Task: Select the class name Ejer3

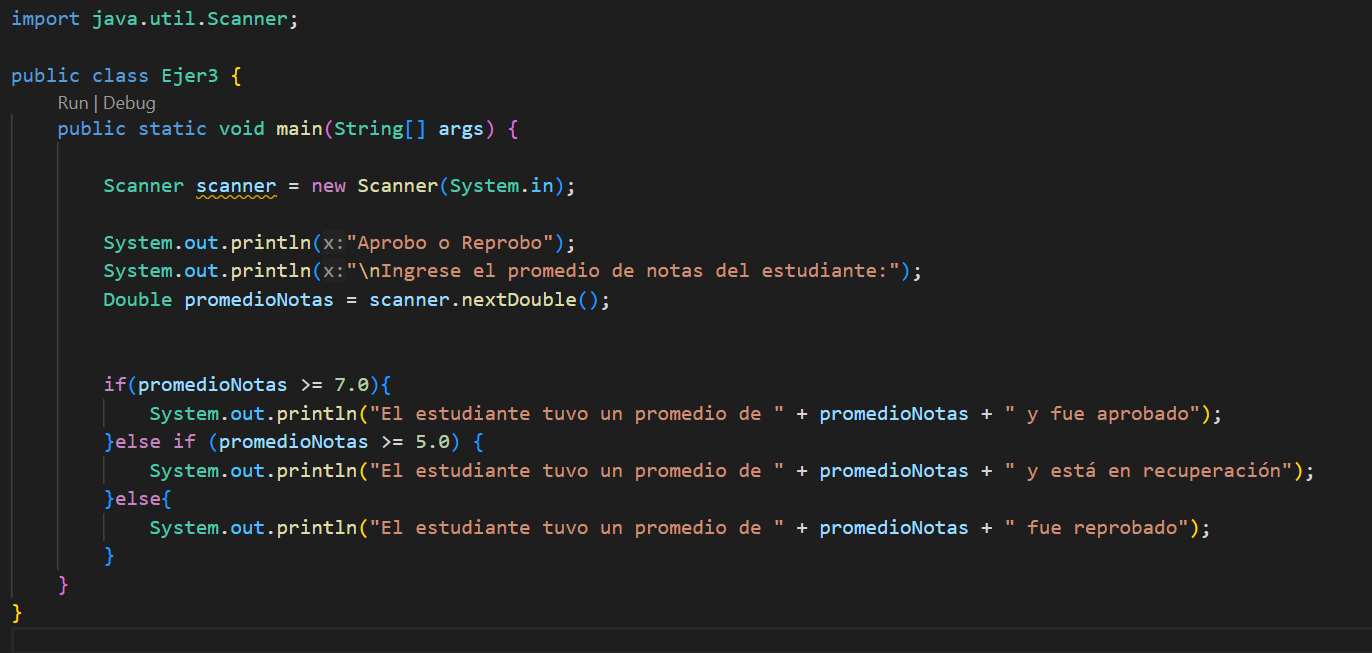Action: coord(190,76)
